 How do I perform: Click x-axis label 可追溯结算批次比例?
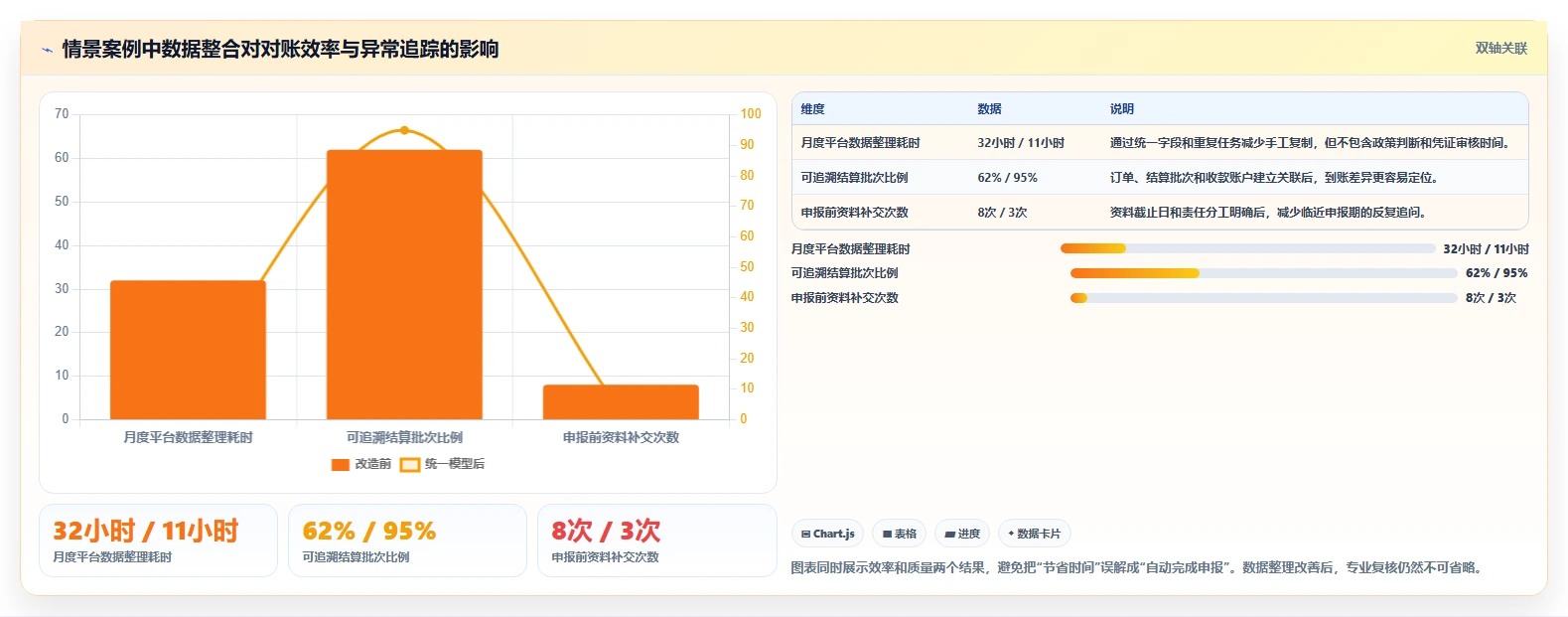coord(404,437)
